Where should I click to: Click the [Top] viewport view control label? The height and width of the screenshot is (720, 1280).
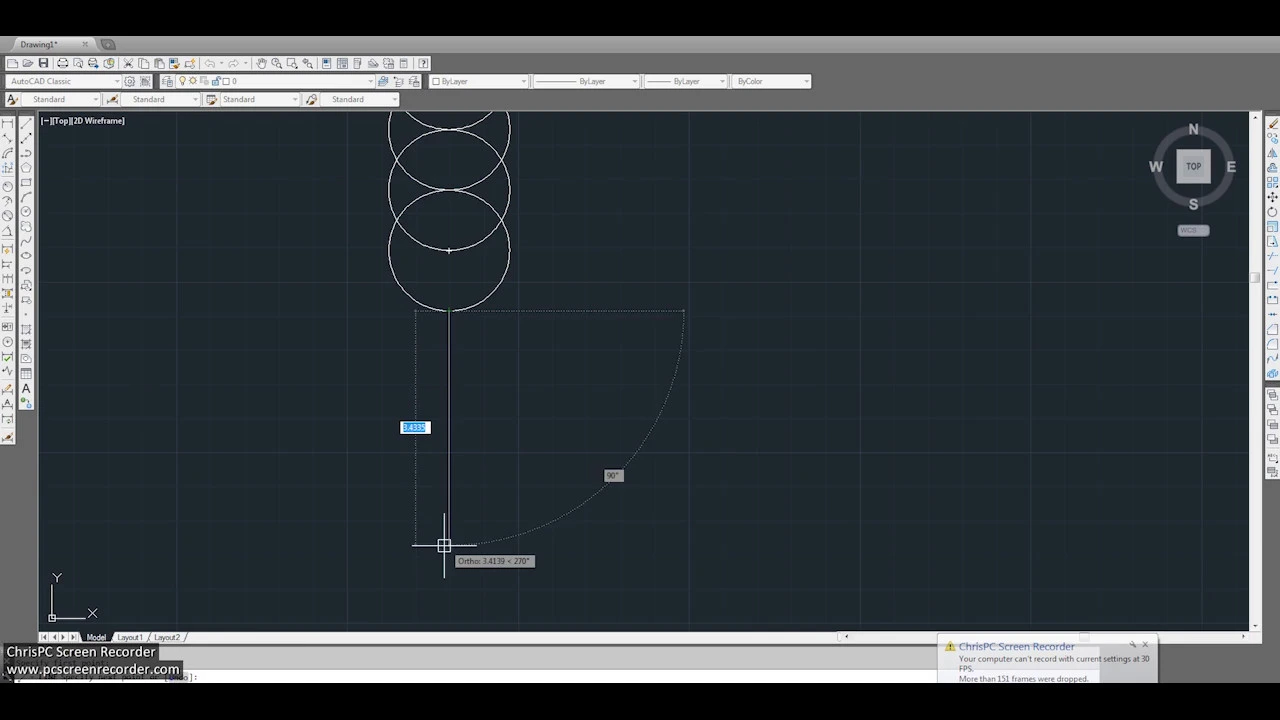[x=61, y=121]
